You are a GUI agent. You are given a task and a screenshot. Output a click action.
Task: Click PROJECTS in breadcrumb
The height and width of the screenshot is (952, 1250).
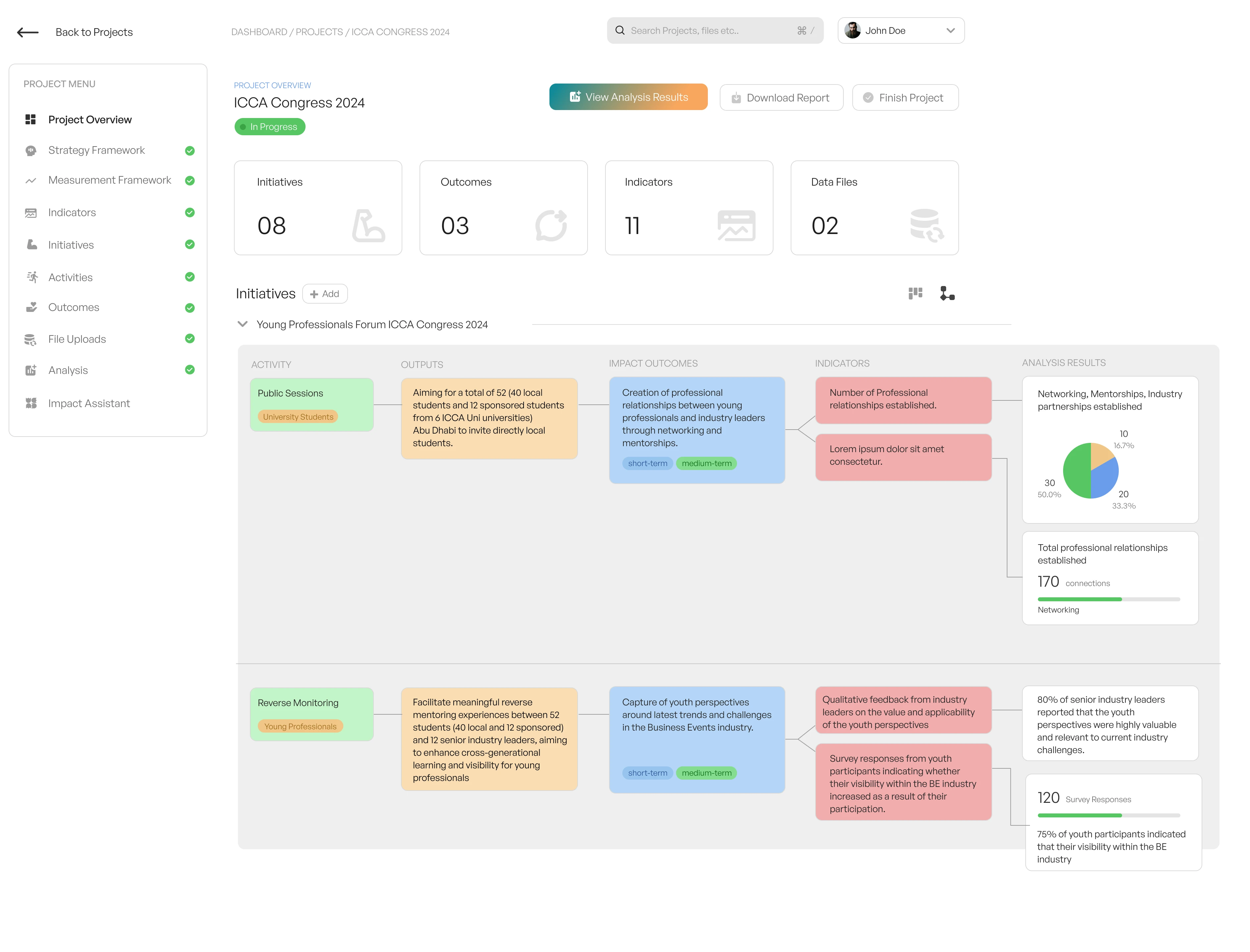319,32
